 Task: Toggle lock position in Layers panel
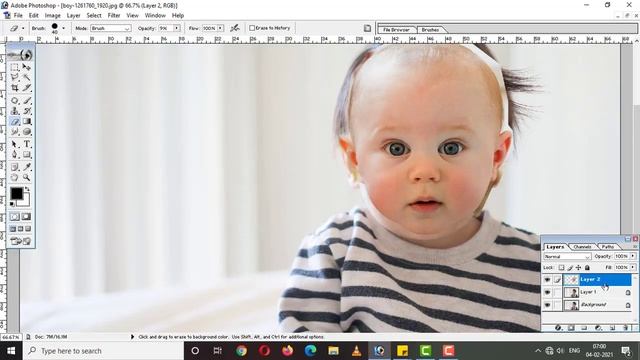click(578, 268)
